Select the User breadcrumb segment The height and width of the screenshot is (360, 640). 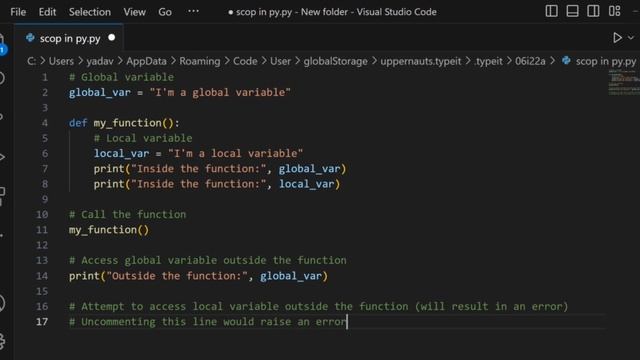click(x=280, y=61)
